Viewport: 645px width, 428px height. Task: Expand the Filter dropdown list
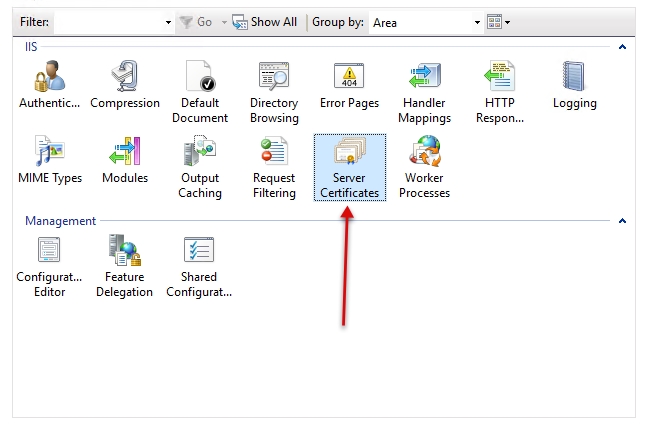pyautogui.click(x=168, y=22)
